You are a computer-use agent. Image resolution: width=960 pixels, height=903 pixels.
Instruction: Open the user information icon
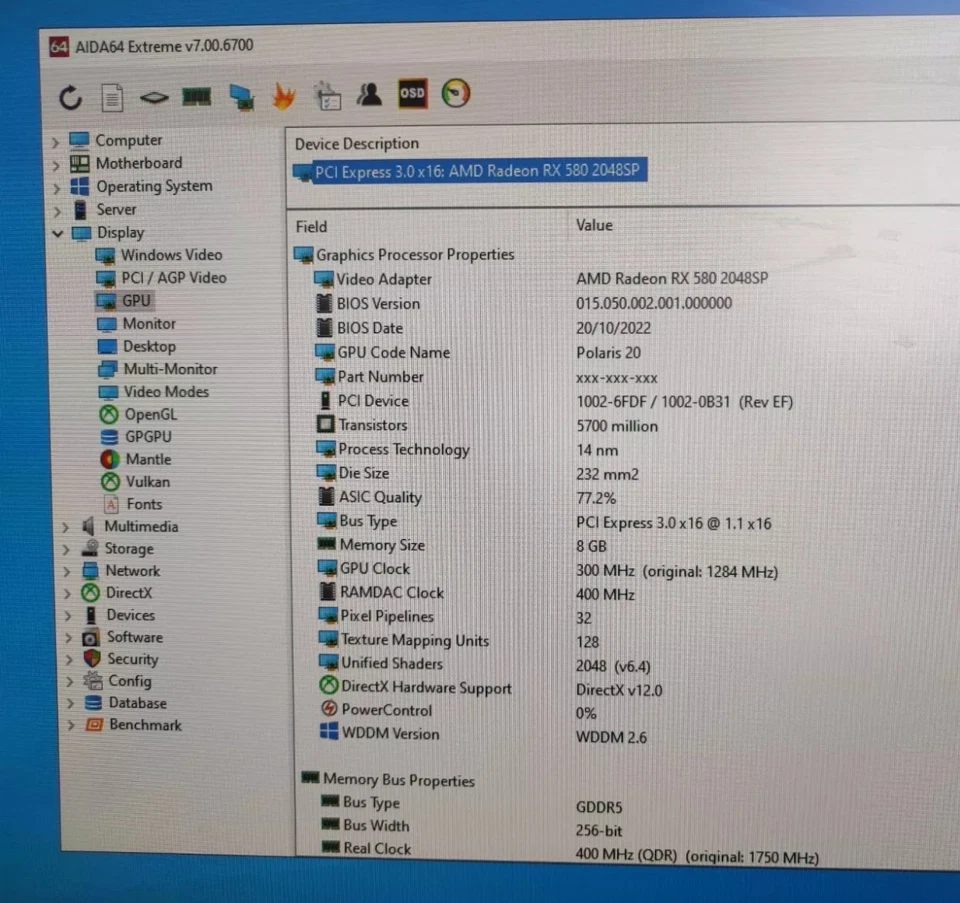coord(369,93)
